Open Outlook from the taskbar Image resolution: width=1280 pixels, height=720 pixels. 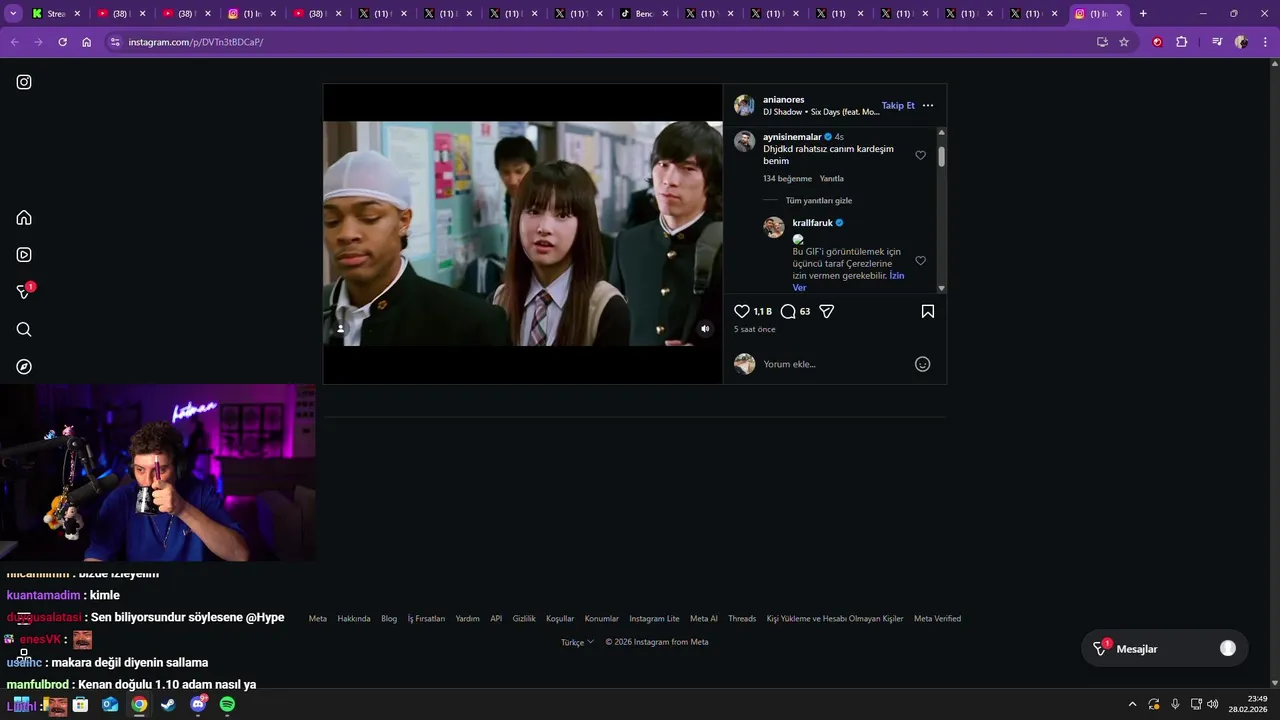[x=110, y=704]
